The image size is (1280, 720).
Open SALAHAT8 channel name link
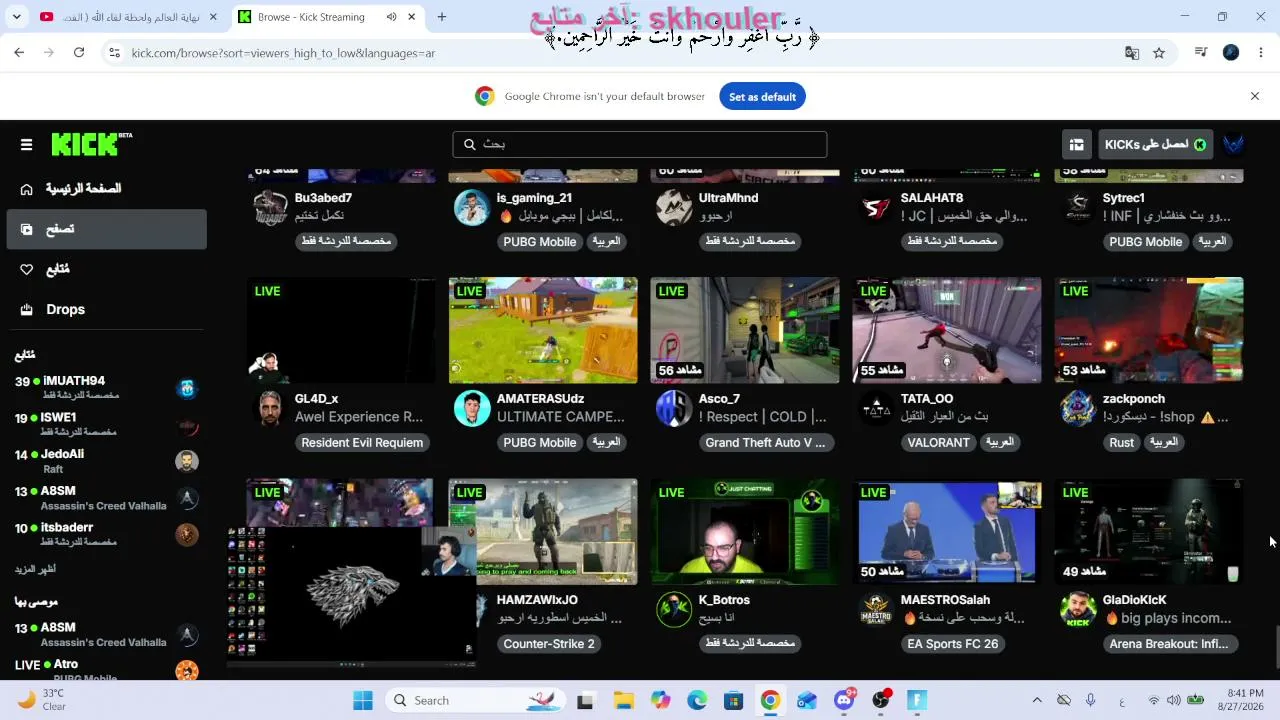(932, 198)
